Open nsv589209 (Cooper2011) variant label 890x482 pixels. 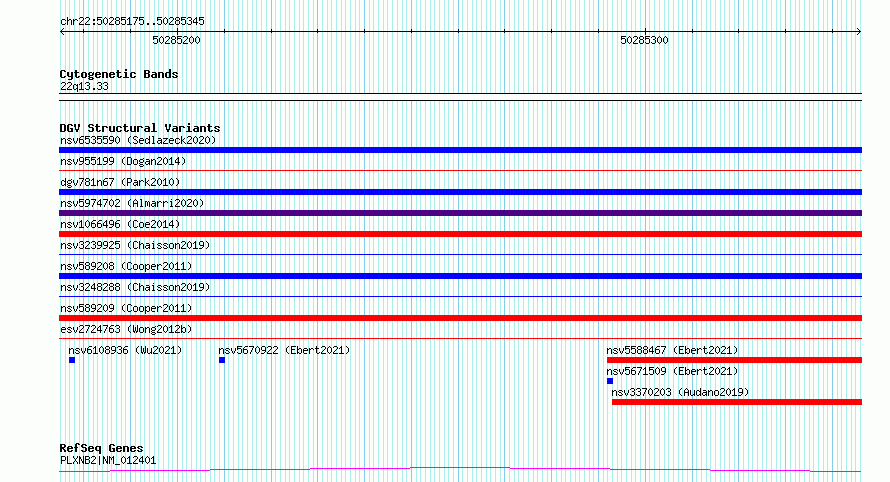126,308
